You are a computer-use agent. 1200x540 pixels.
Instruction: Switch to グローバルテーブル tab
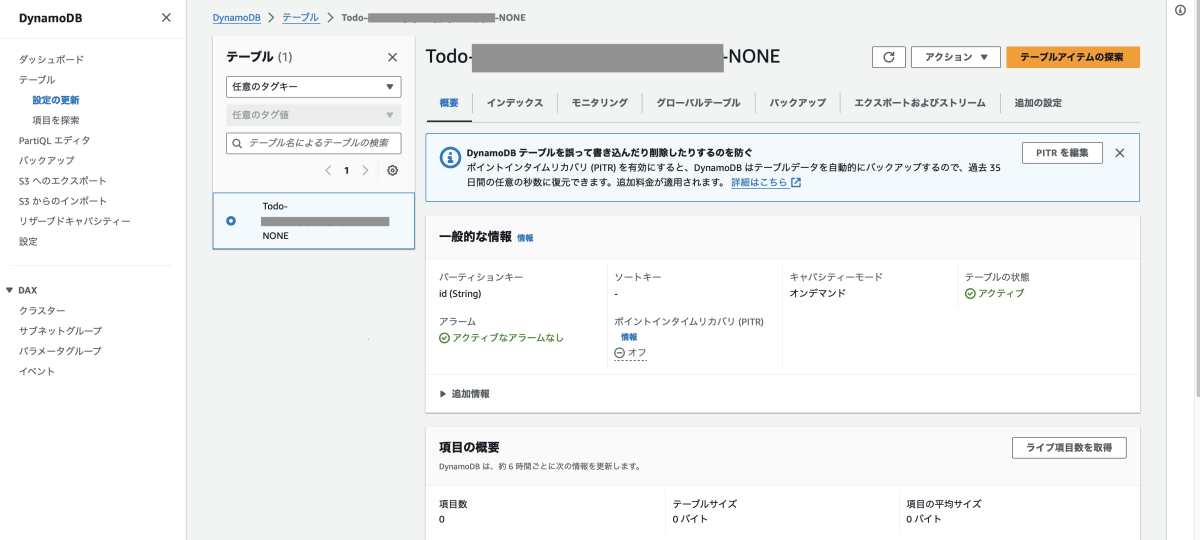(x=698, y=103)
